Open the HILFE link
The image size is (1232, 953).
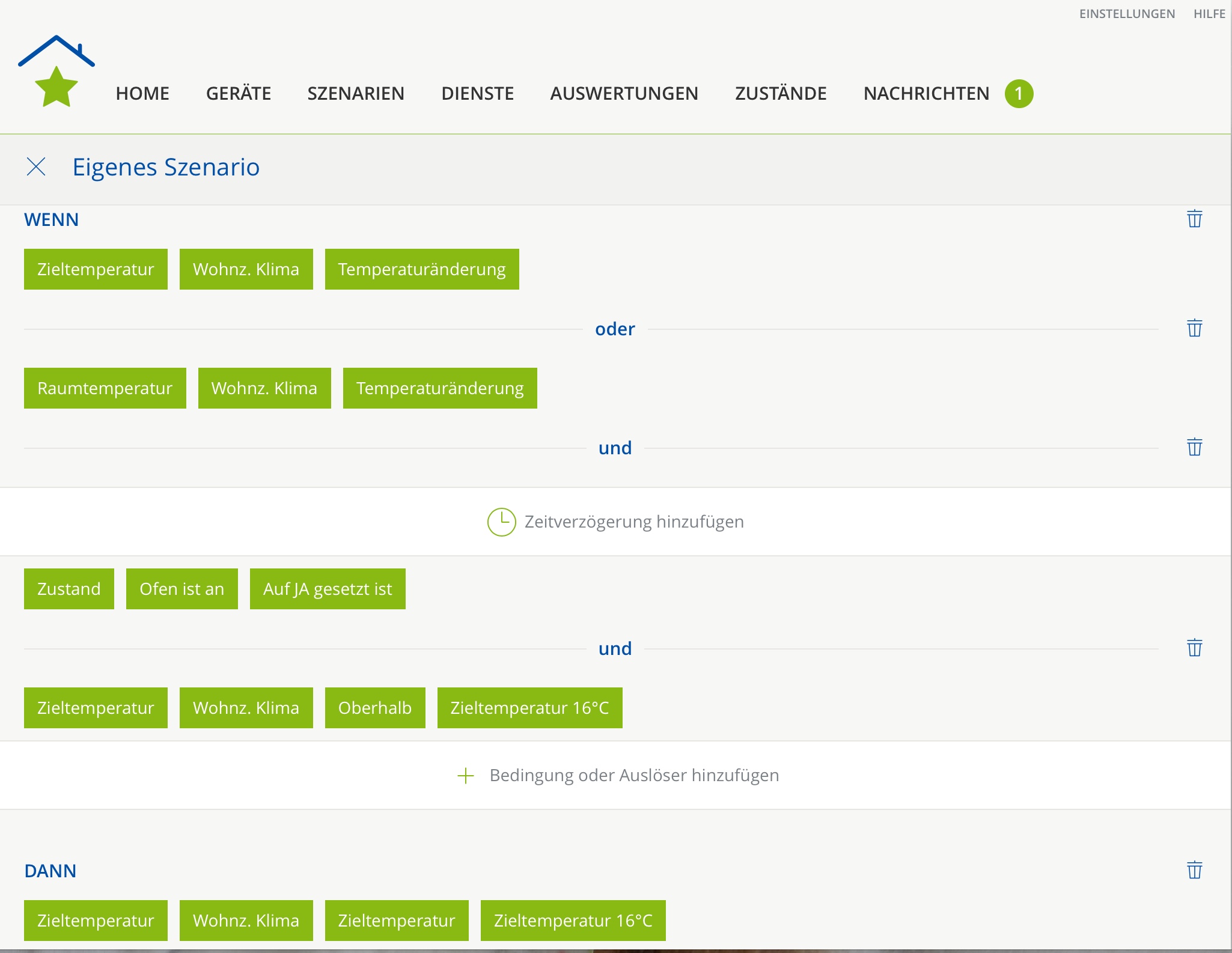[1209, 14]
